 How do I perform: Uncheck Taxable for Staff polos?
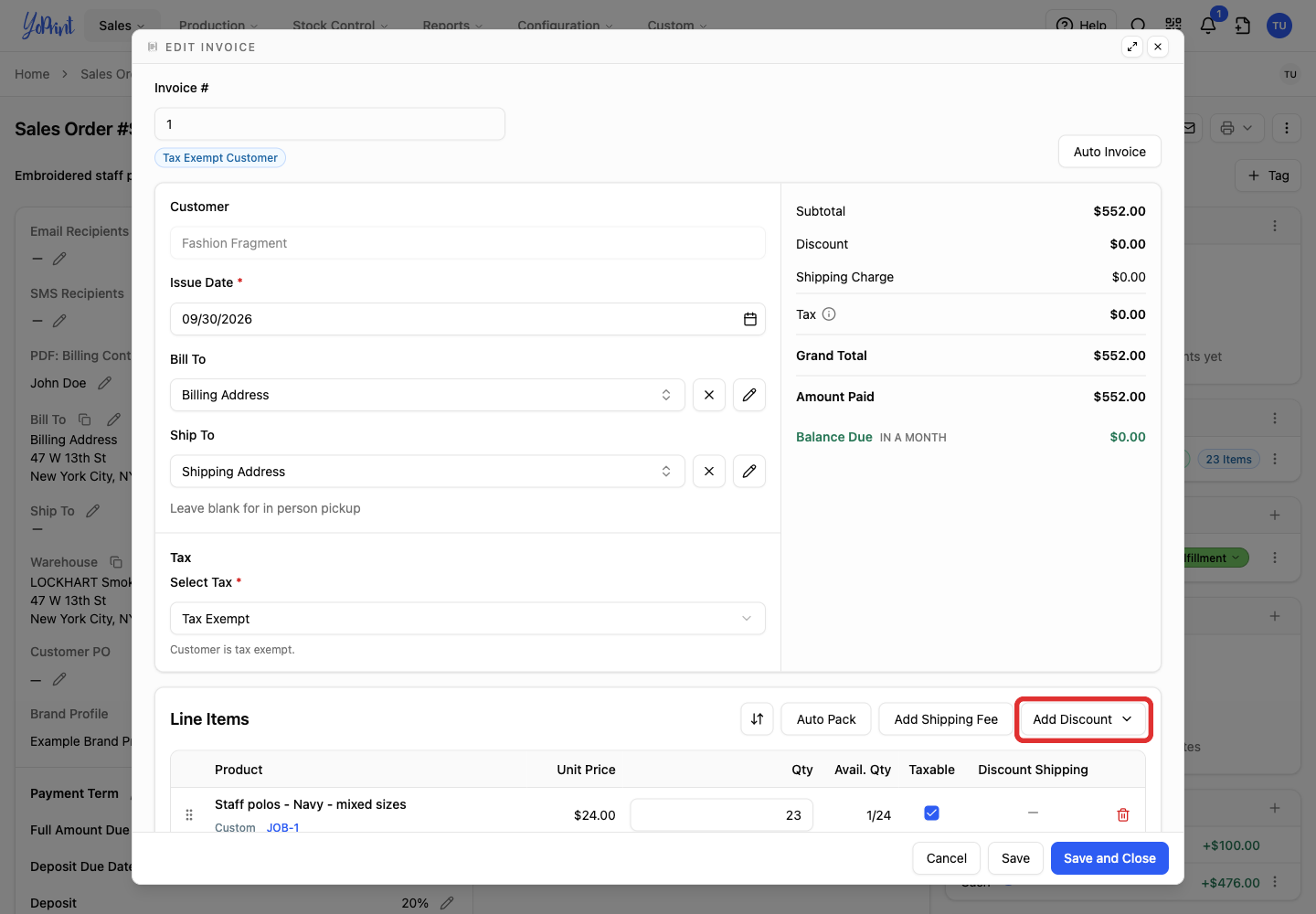[x=931, y=813]
